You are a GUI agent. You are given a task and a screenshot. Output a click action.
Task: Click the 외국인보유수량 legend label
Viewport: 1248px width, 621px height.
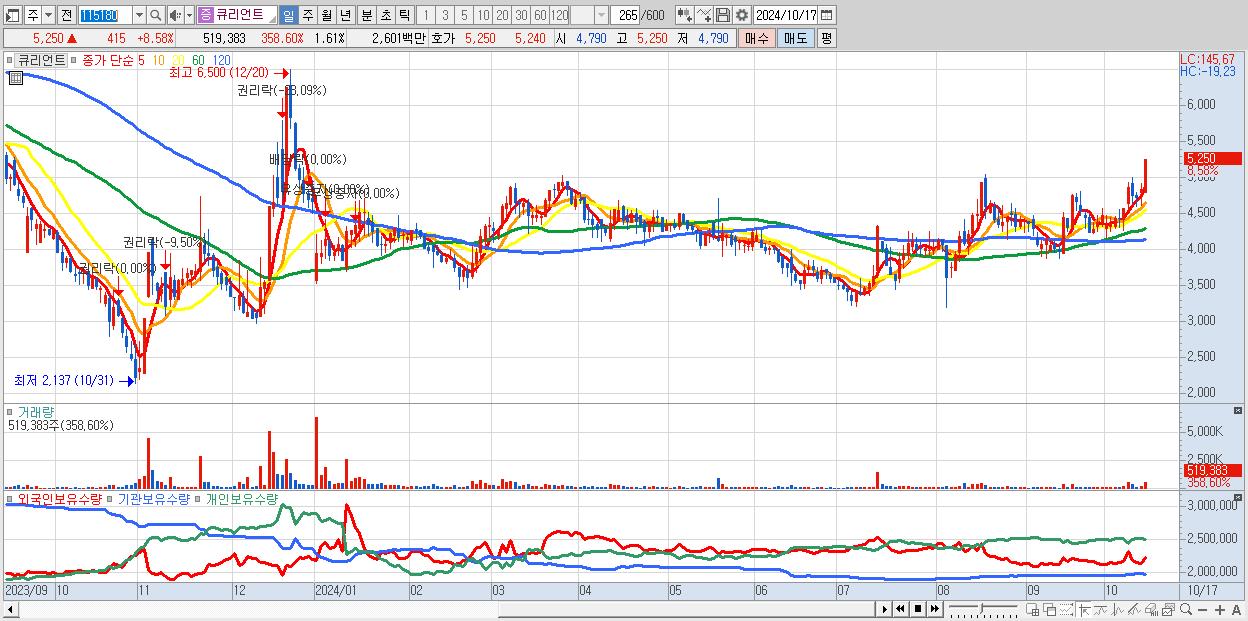pyautogui.click(x=59, y=498)
